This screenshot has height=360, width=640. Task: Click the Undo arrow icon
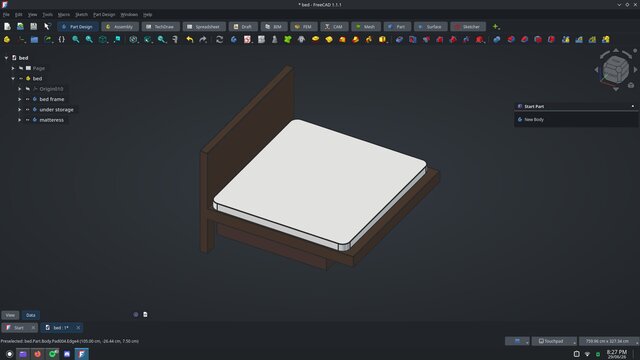tap(190, 40)
